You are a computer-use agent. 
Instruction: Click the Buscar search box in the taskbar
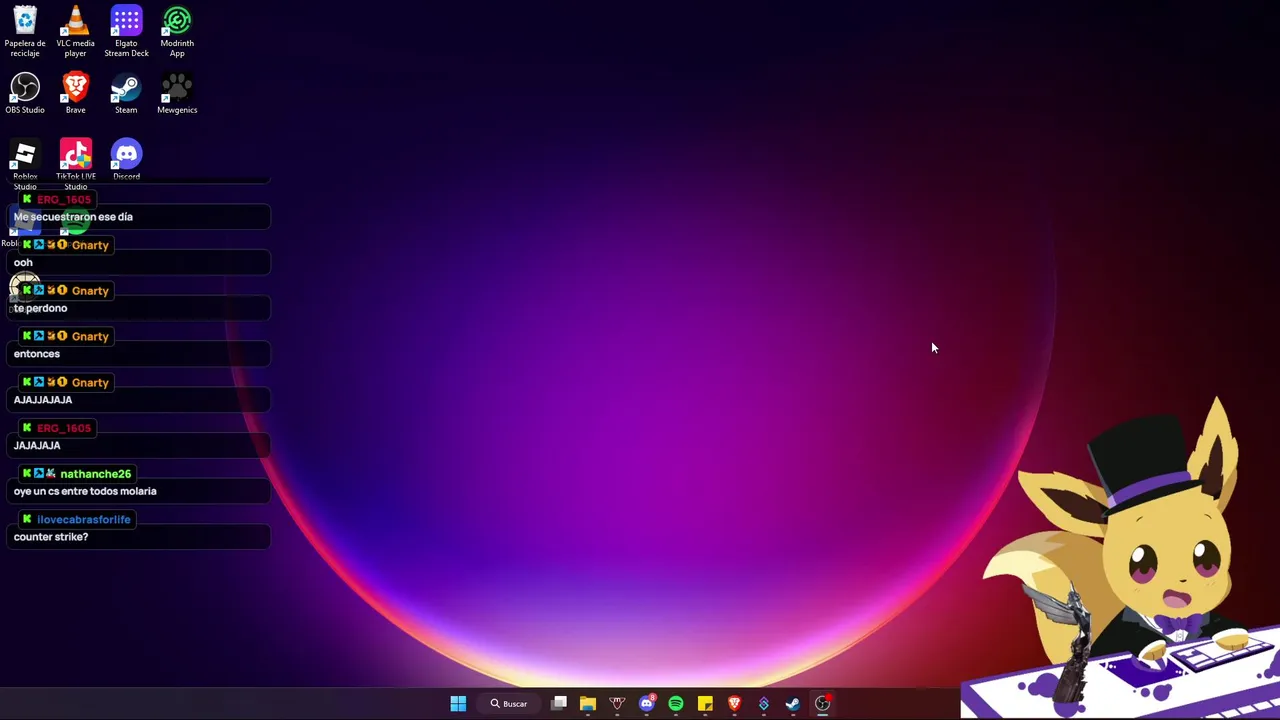pyautogui.click(x=509, y=704)
